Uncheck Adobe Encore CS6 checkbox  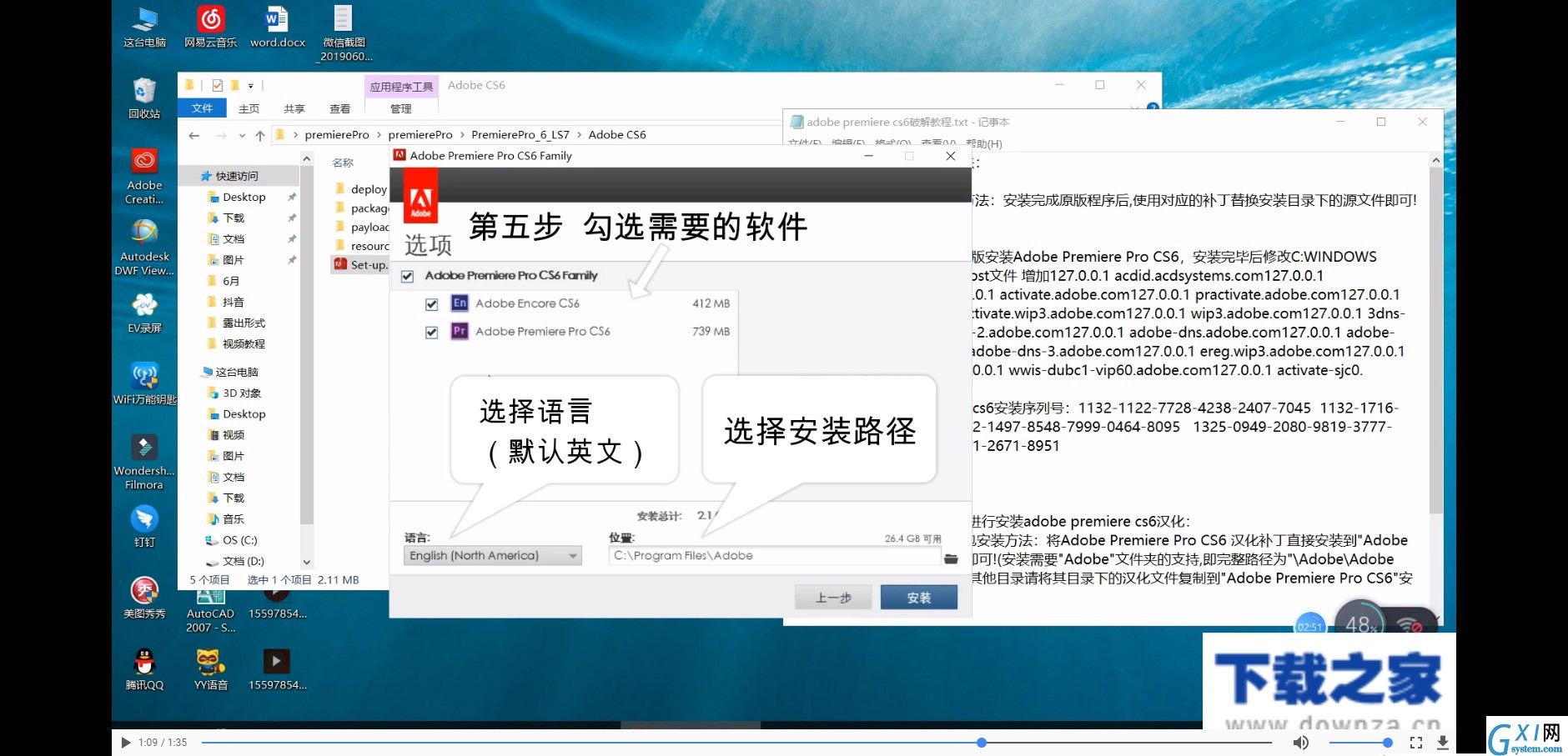point(431,304)
